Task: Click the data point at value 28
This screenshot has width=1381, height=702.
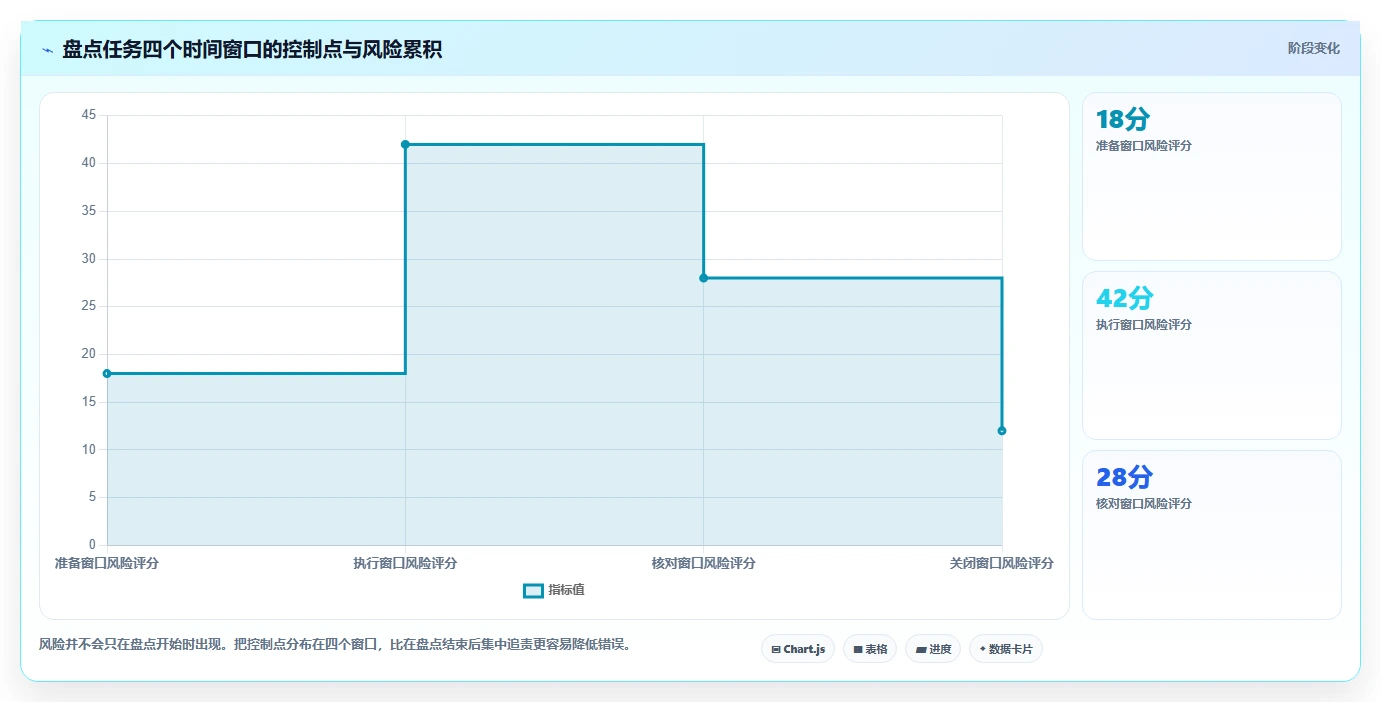Action: click(x=703, y=278)
